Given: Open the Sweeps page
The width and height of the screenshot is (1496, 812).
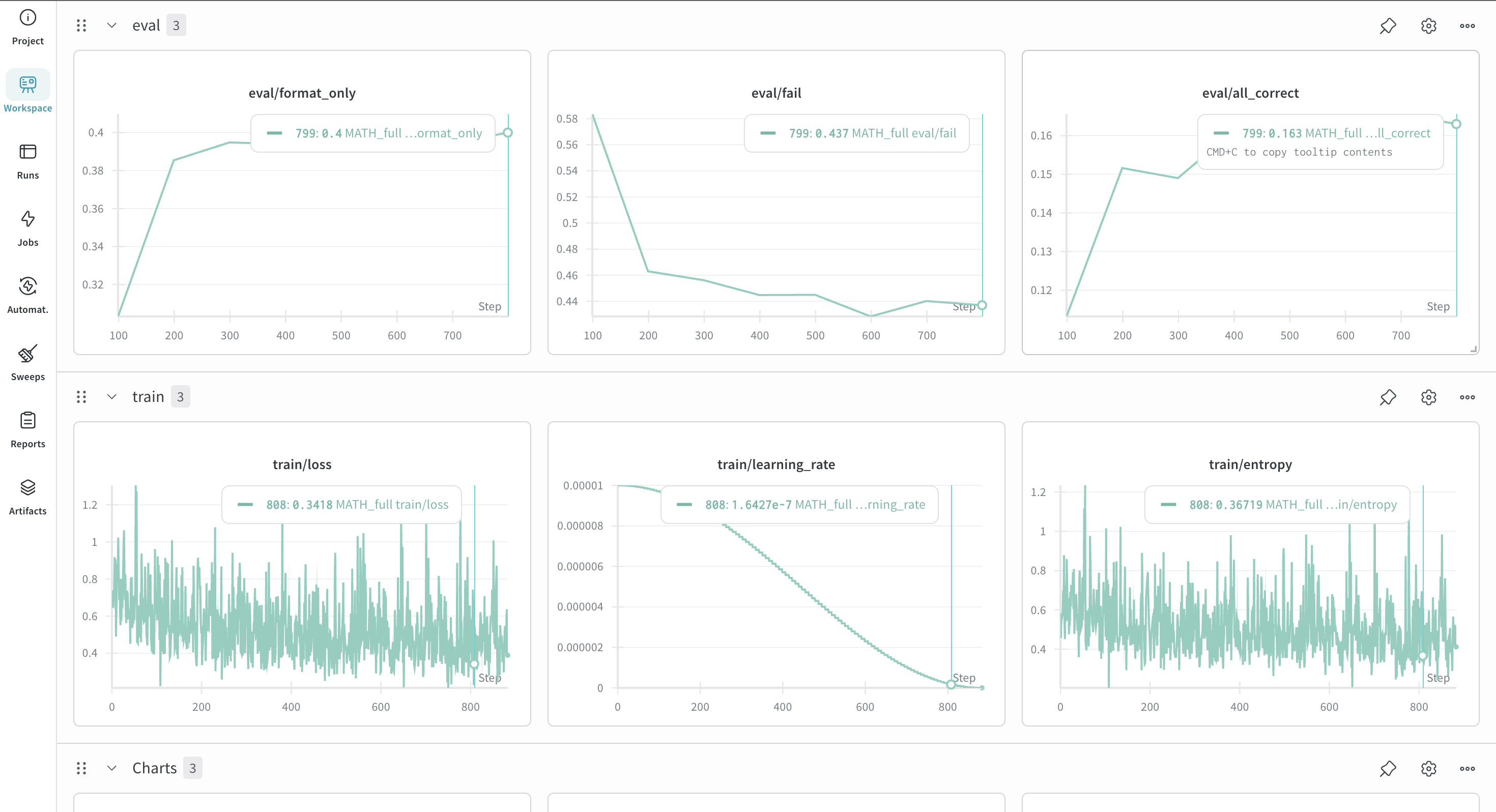Looking at the screenshot, I should (27, 363).
